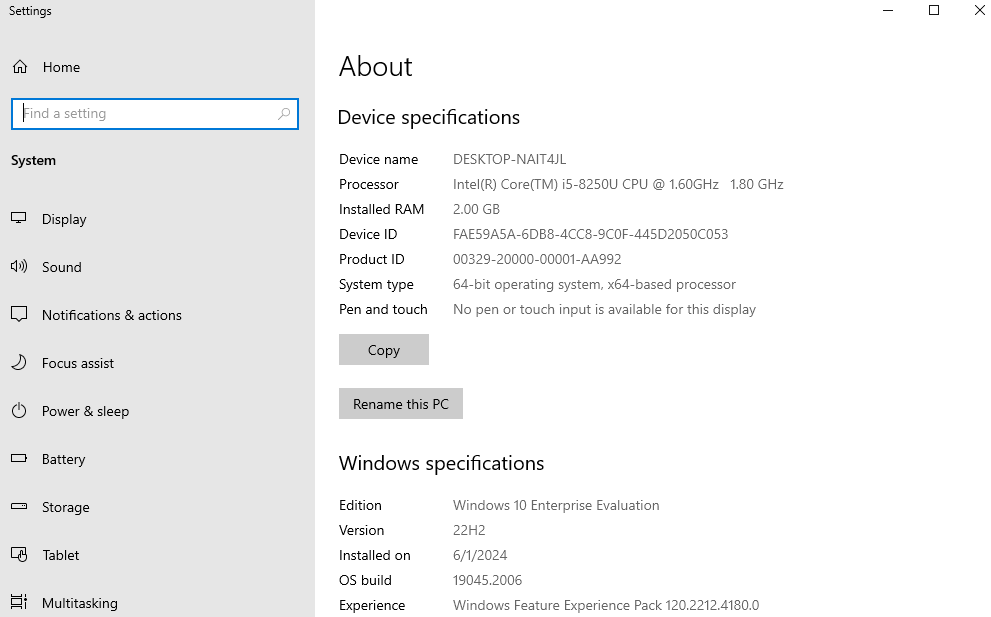Click the System type label
This screenshot has height=617, width=991.
pos(376,284)
